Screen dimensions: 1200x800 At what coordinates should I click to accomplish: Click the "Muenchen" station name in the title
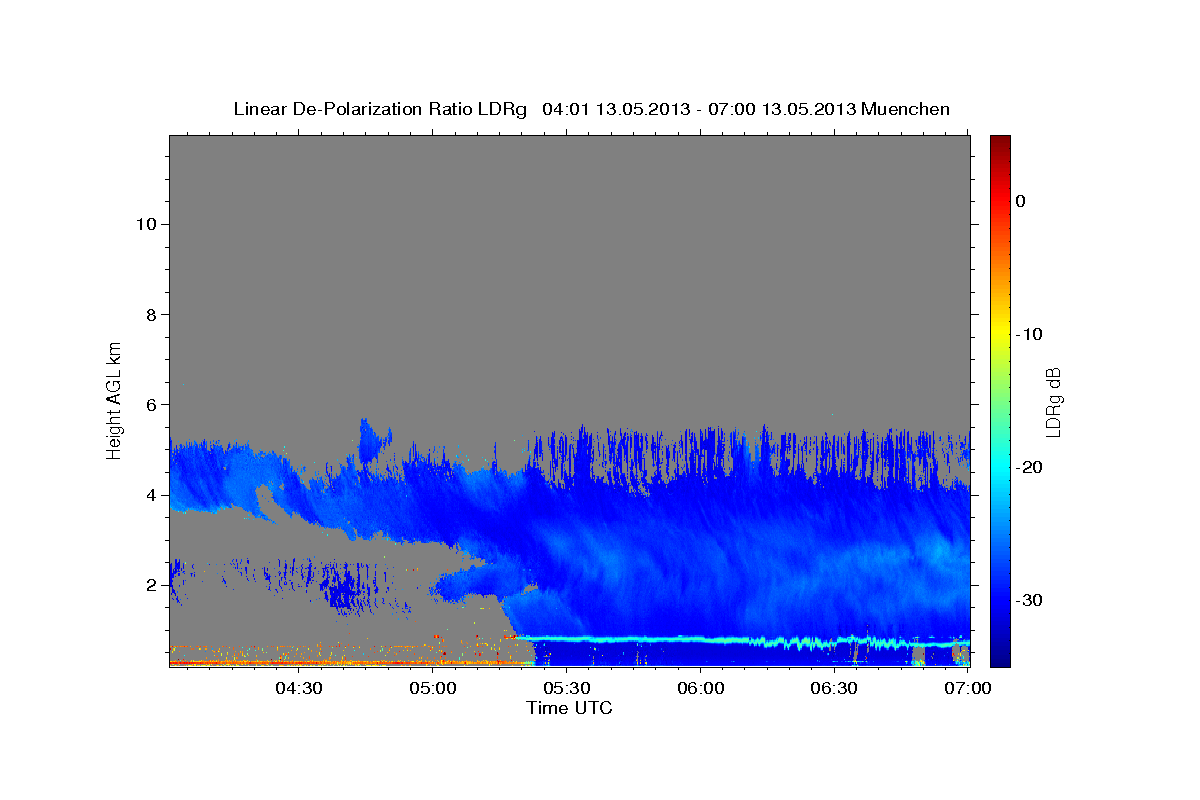tap(905, 109)
